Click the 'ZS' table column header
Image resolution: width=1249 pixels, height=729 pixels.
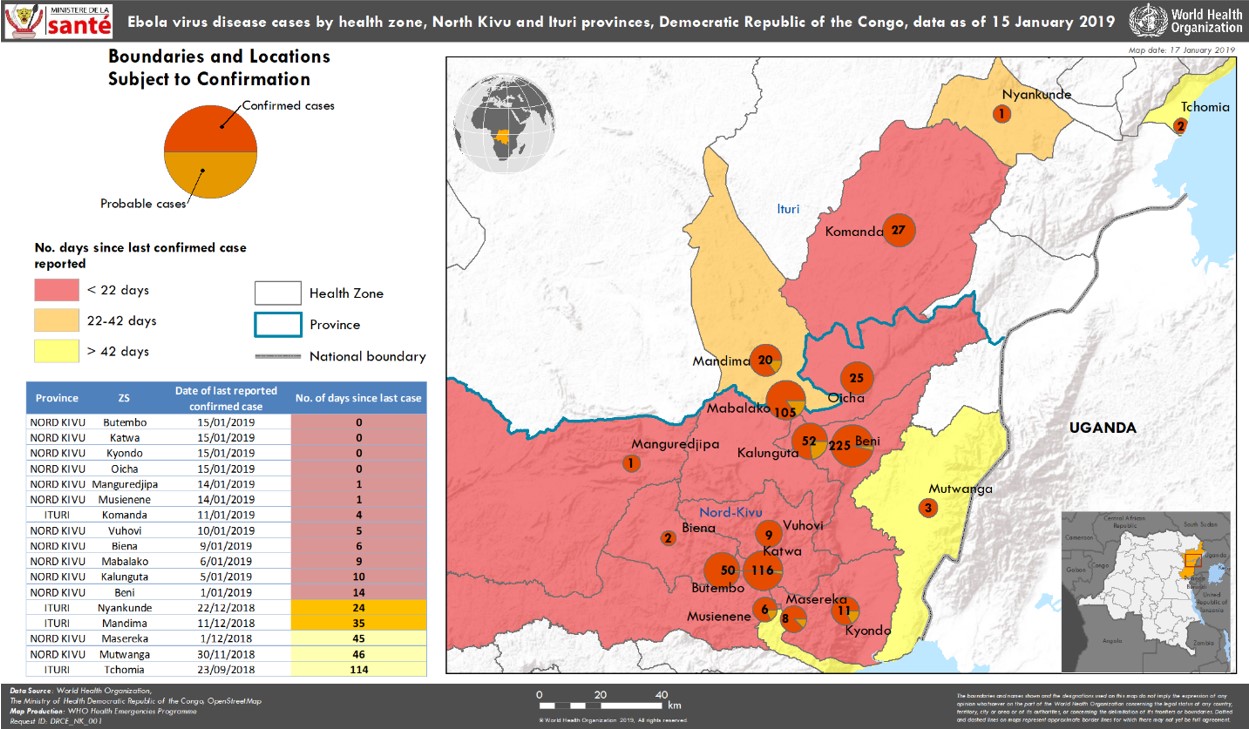click(123, 397)
